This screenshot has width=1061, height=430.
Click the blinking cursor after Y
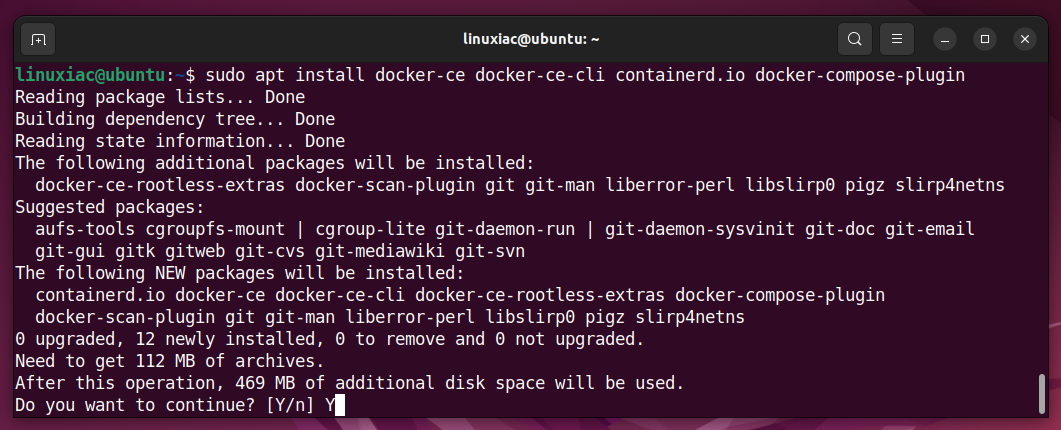point(340,406)
